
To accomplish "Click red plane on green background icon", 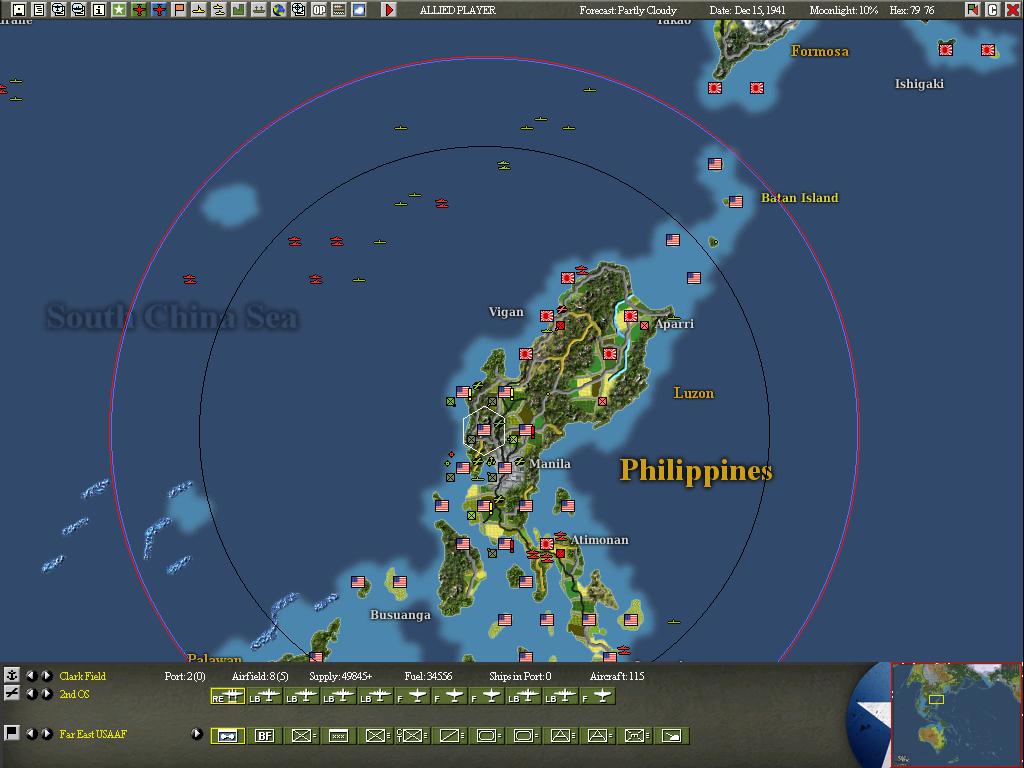I will 139,9.
